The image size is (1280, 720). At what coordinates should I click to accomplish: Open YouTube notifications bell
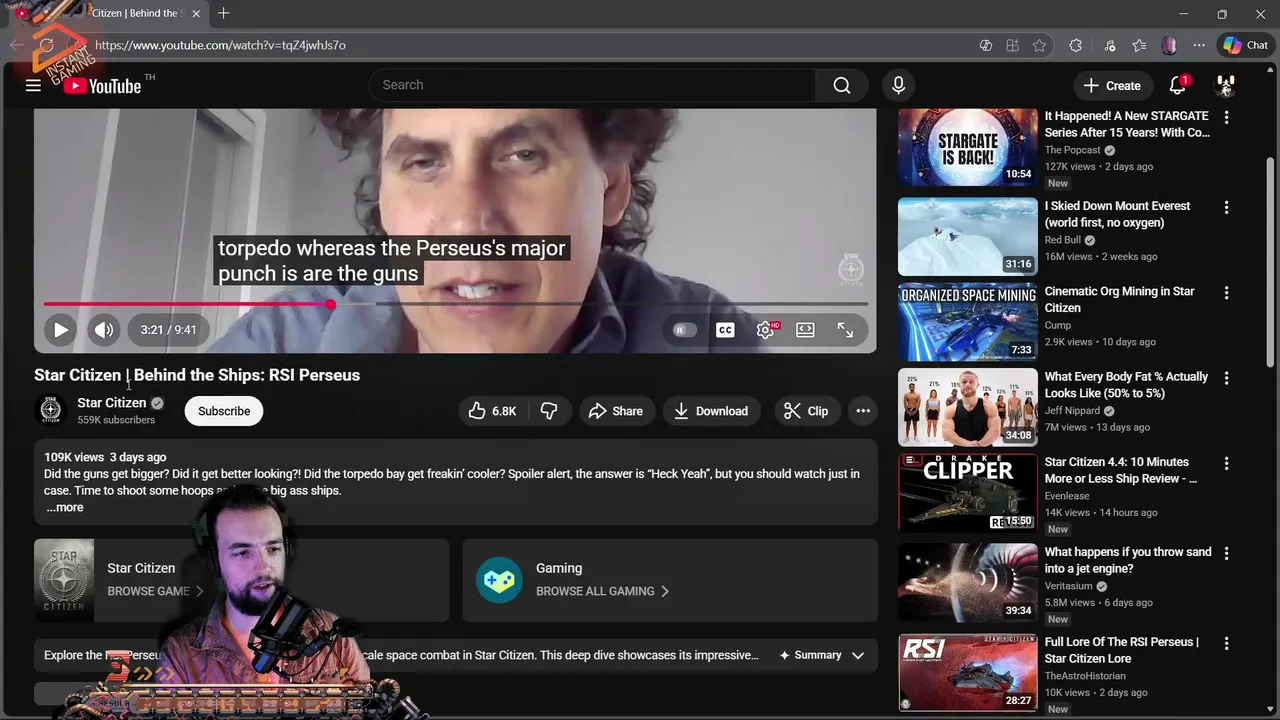pos(1178,85)
